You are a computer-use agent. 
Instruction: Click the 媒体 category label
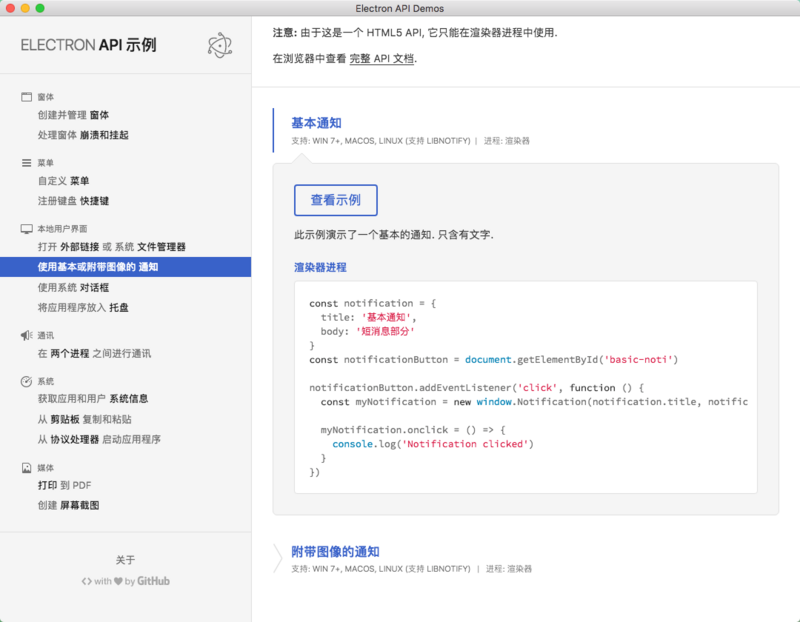point(46,467)
